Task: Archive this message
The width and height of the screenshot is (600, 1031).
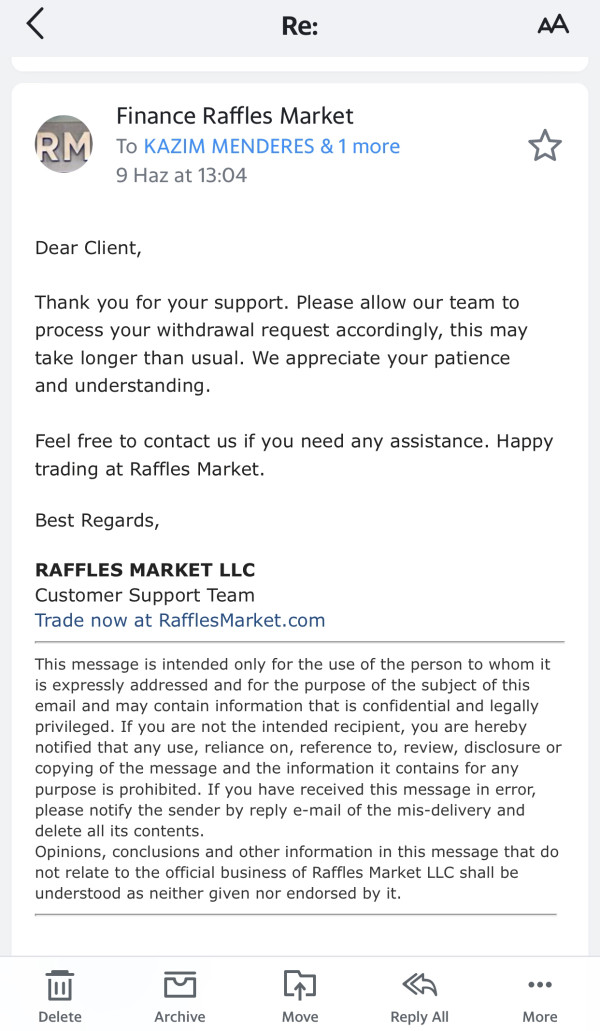Action: pyautogui.click(x=180, y=995)
